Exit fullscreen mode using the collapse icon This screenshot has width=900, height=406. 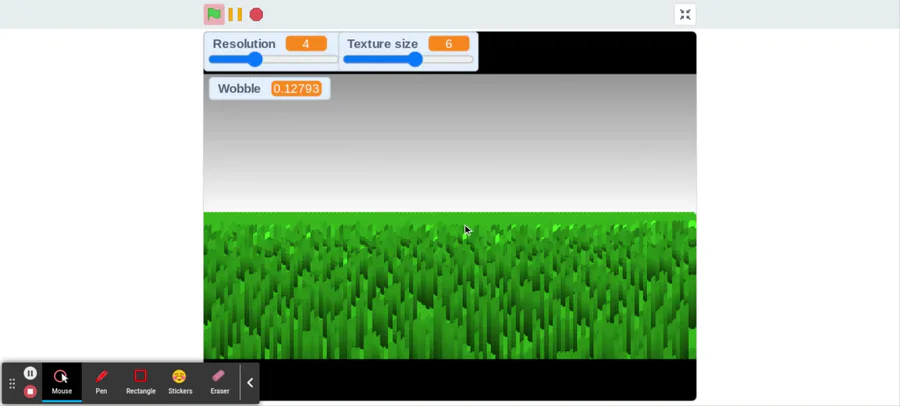pyautogui.click(x=685, y=14)
